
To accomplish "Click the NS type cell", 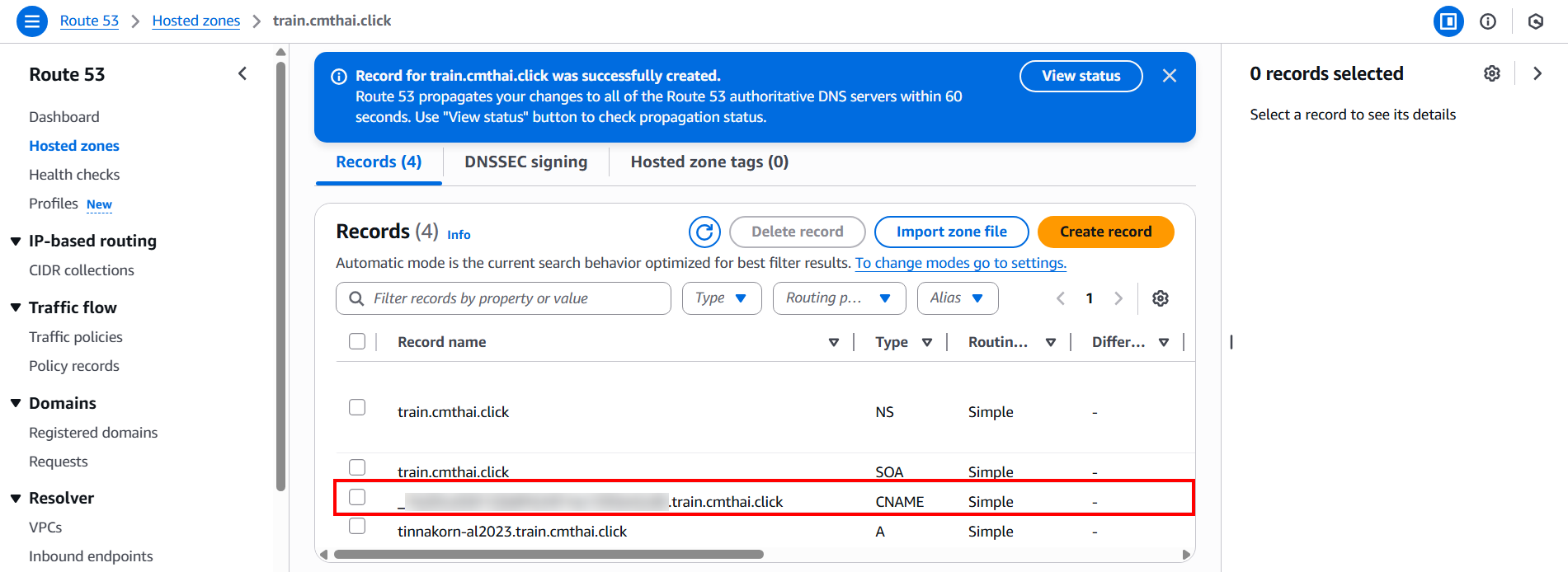I will click(x=885, y=412).
